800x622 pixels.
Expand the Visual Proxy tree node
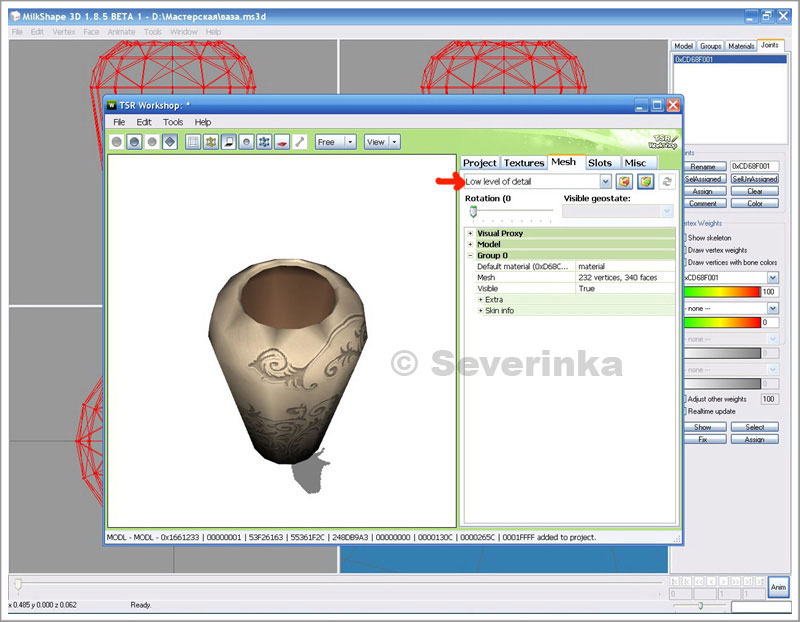point(470,233)
